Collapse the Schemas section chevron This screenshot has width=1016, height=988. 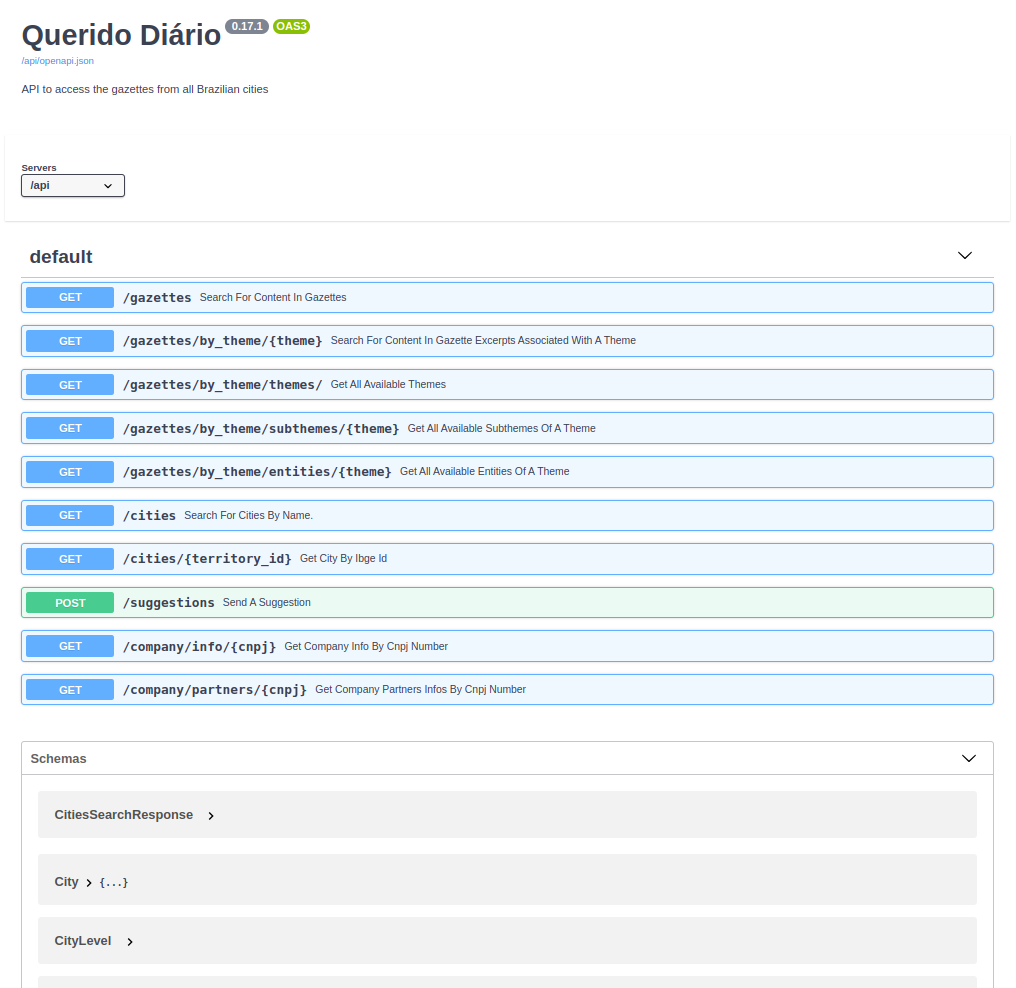(968, 759)
